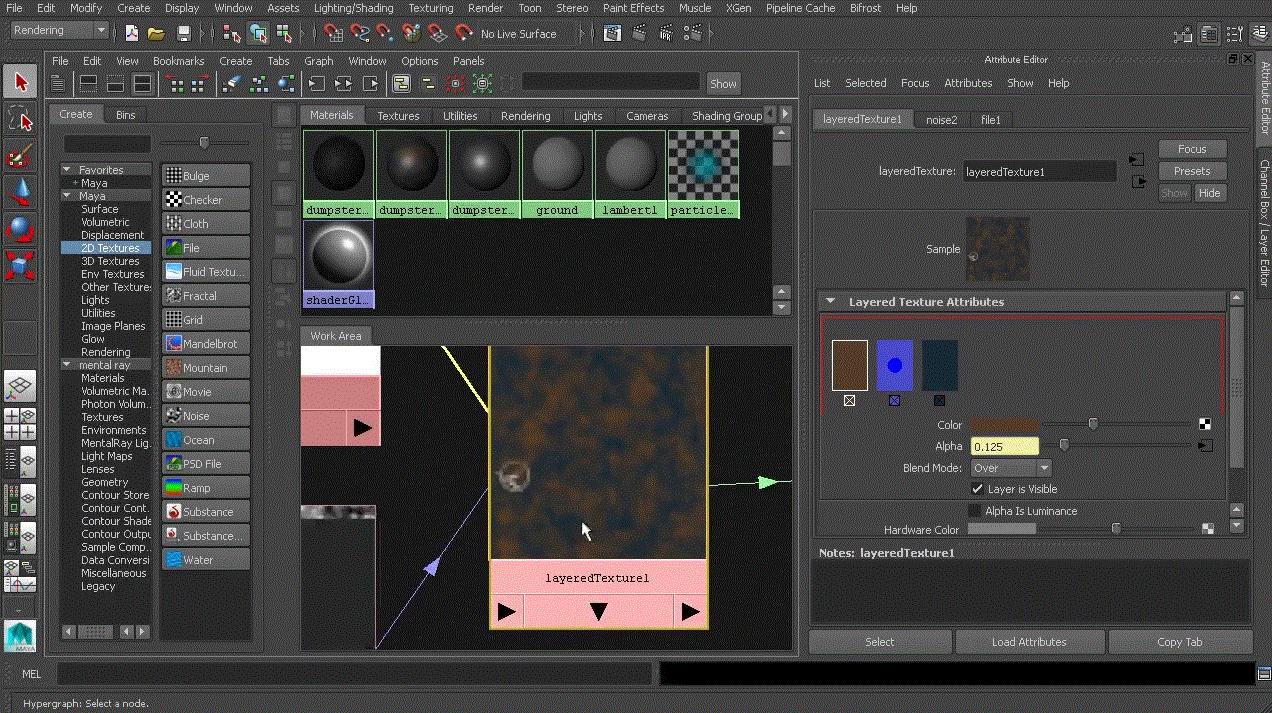1272x713 pixels.
Task: Collapse the Maya category tree arrow
Action: 68,196
